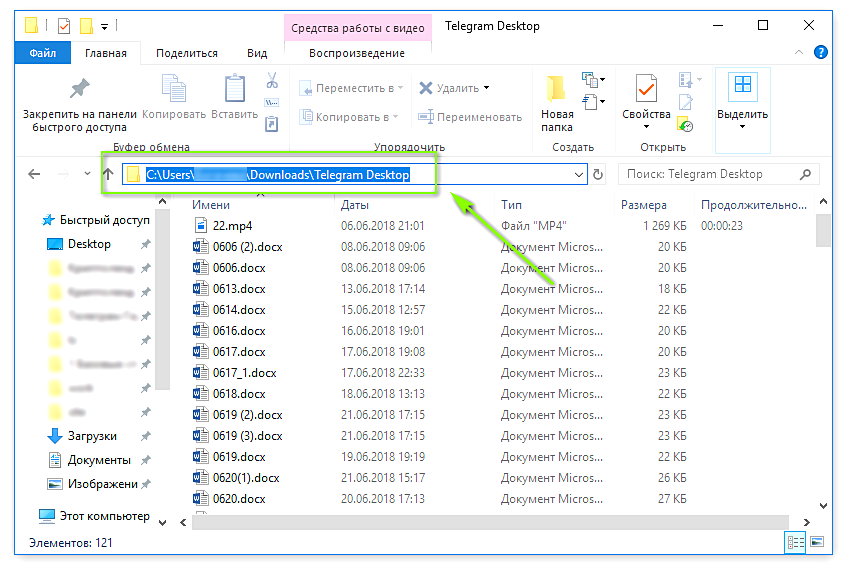This screenshot has width=842, height=575.
Task: Open Quick Access Toolbar customize arrow
Action: 104,26
